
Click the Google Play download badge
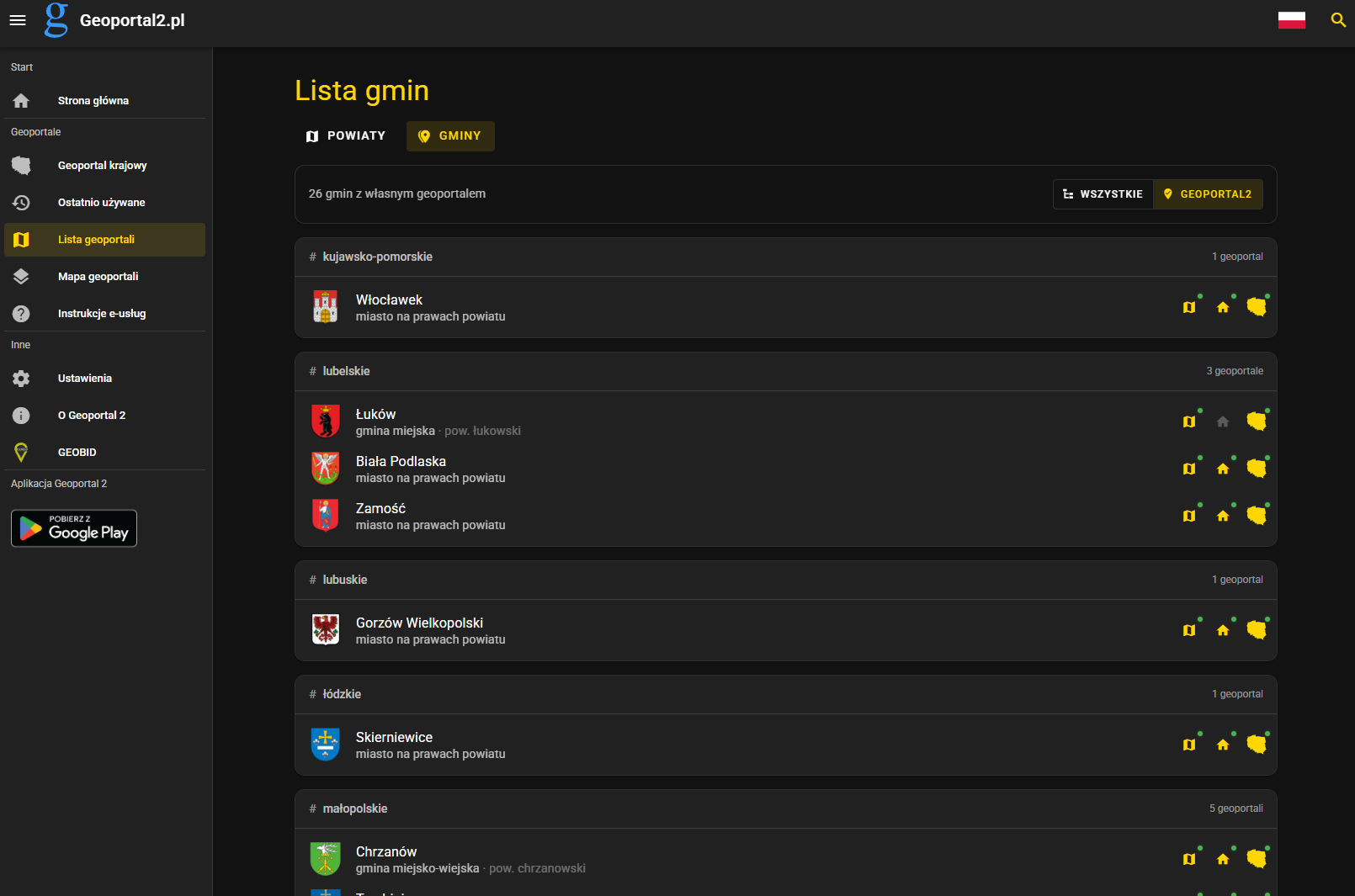pyautogui.click(x=74, y=528)
